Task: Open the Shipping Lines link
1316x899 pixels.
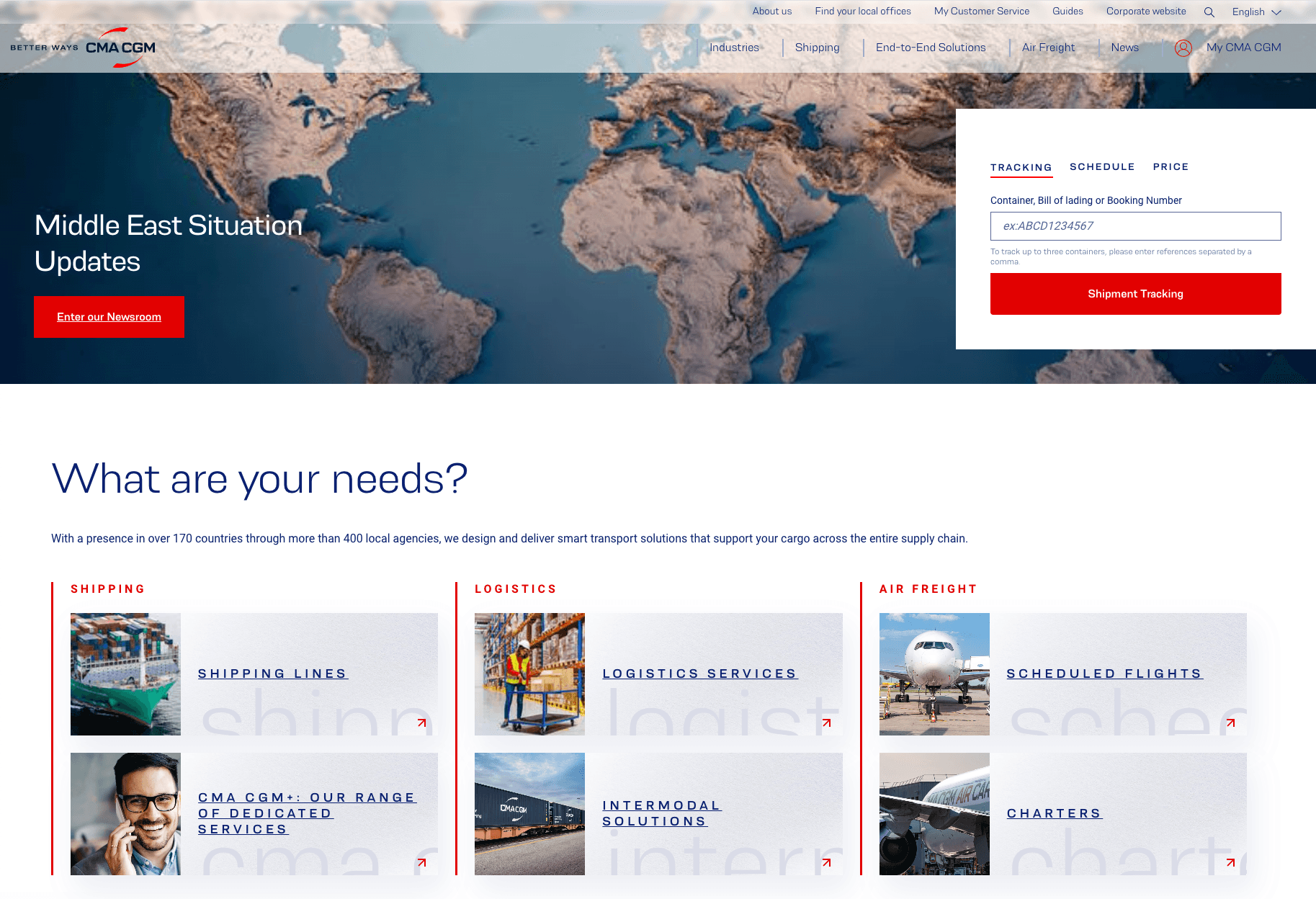Action: [273, 674]
